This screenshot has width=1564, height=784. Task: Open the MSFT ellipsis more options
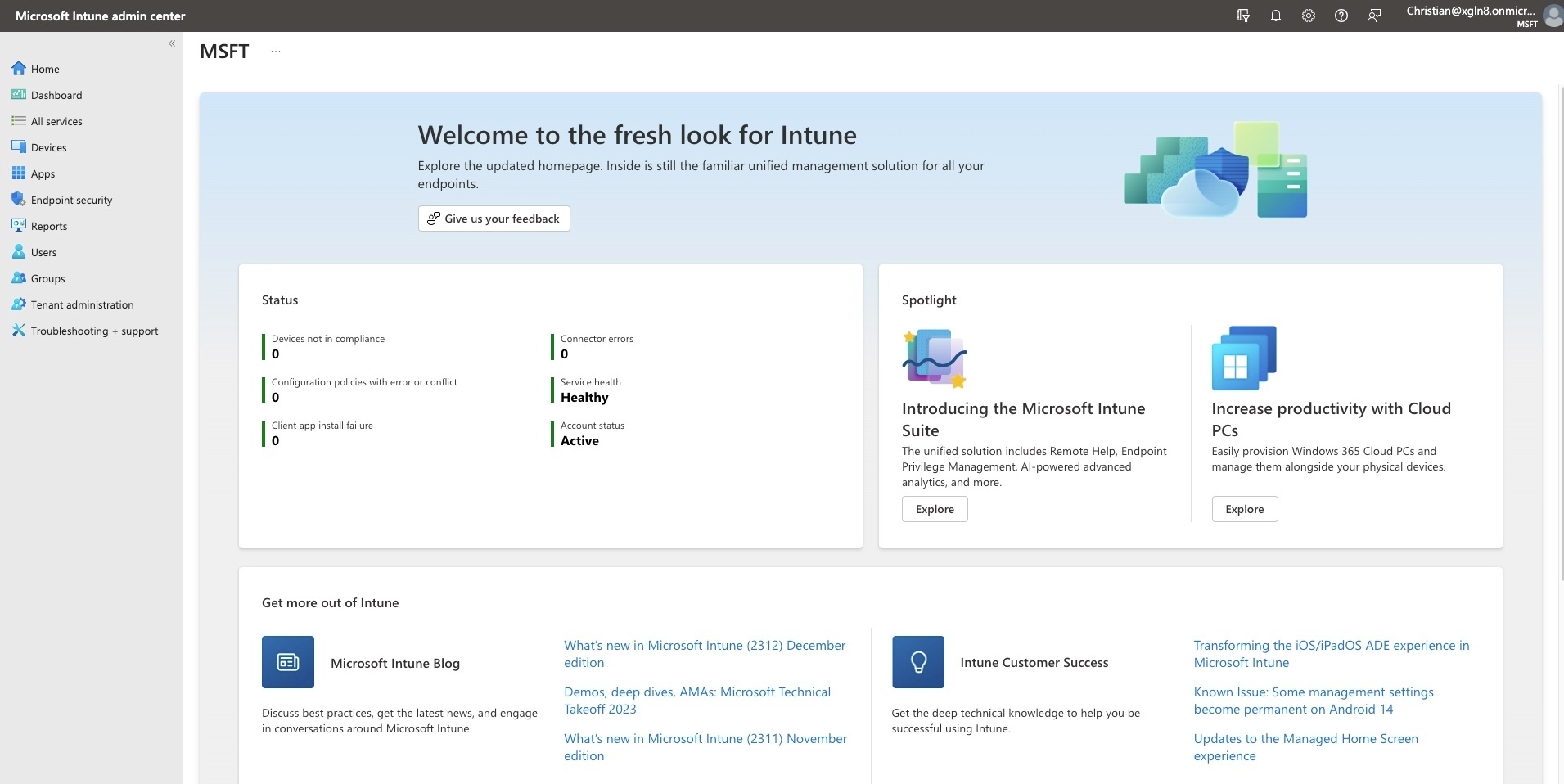276,51
